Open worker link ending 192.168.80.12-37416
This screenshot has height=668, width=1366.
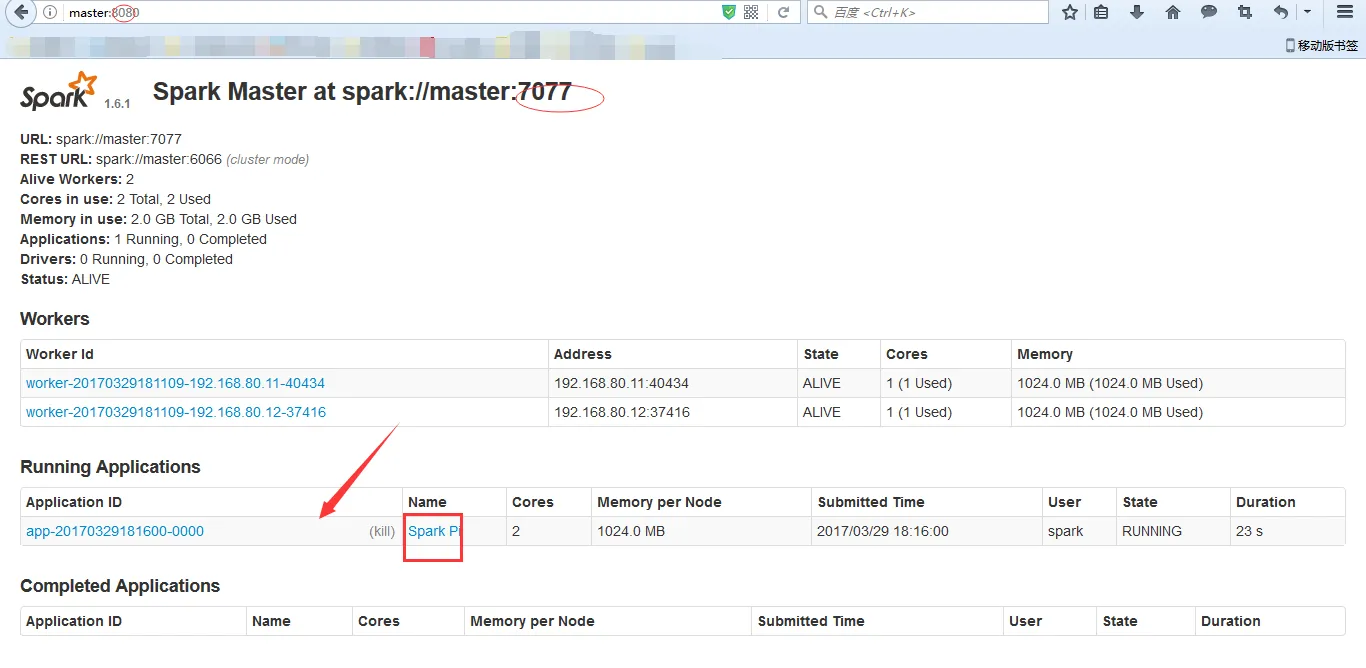(x=176, y=412)
